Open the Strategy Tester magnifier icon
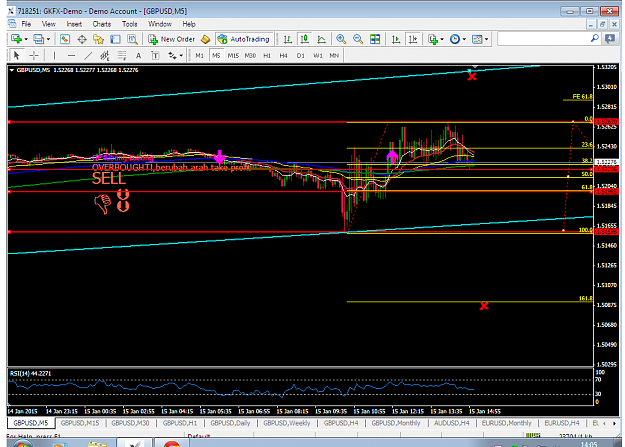The height and width of the screenshot is (447, 625). click(132, 39)
